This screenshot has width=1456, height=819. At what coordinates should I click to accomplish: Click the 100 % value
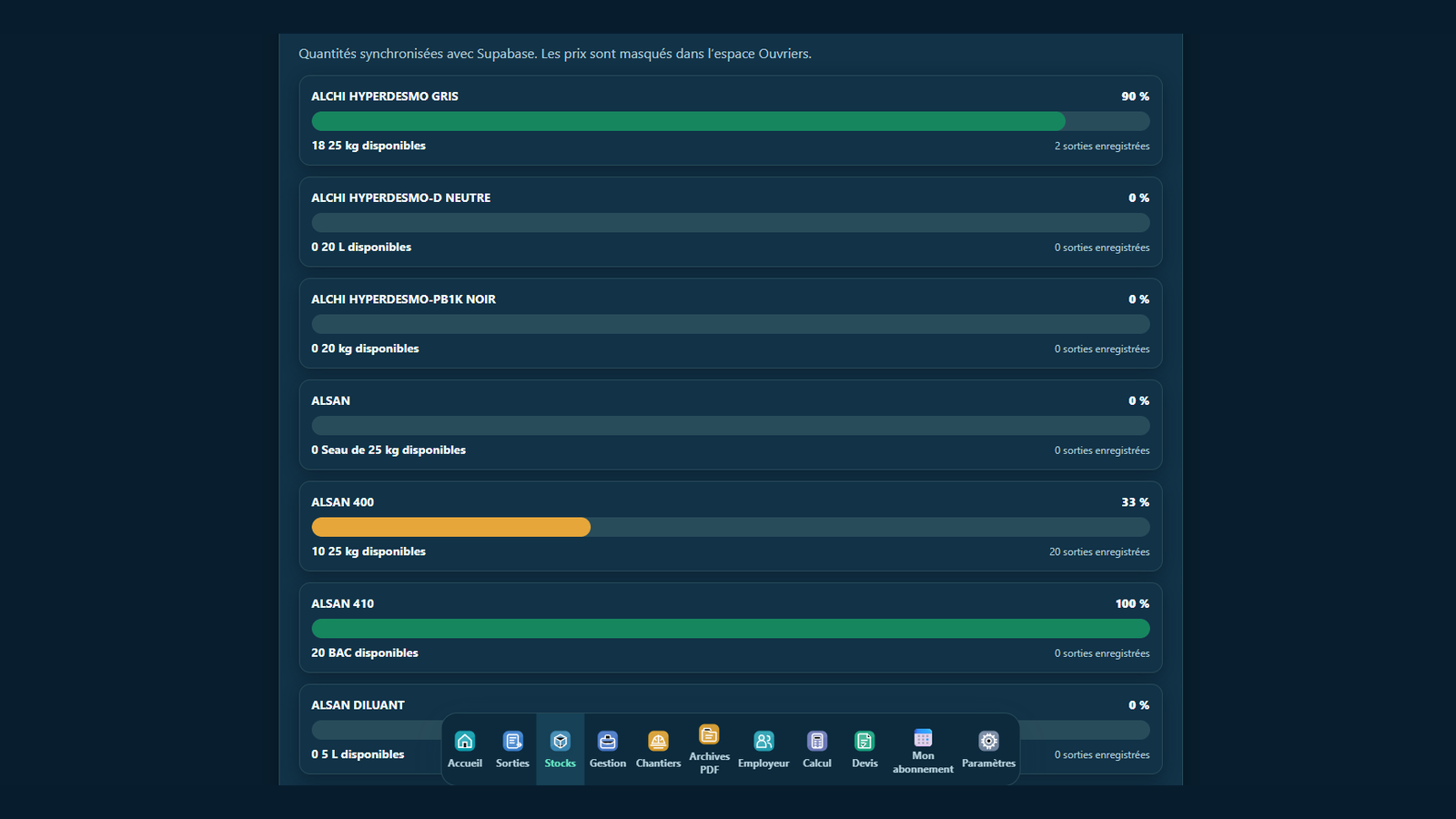(x=1132, y=603)
